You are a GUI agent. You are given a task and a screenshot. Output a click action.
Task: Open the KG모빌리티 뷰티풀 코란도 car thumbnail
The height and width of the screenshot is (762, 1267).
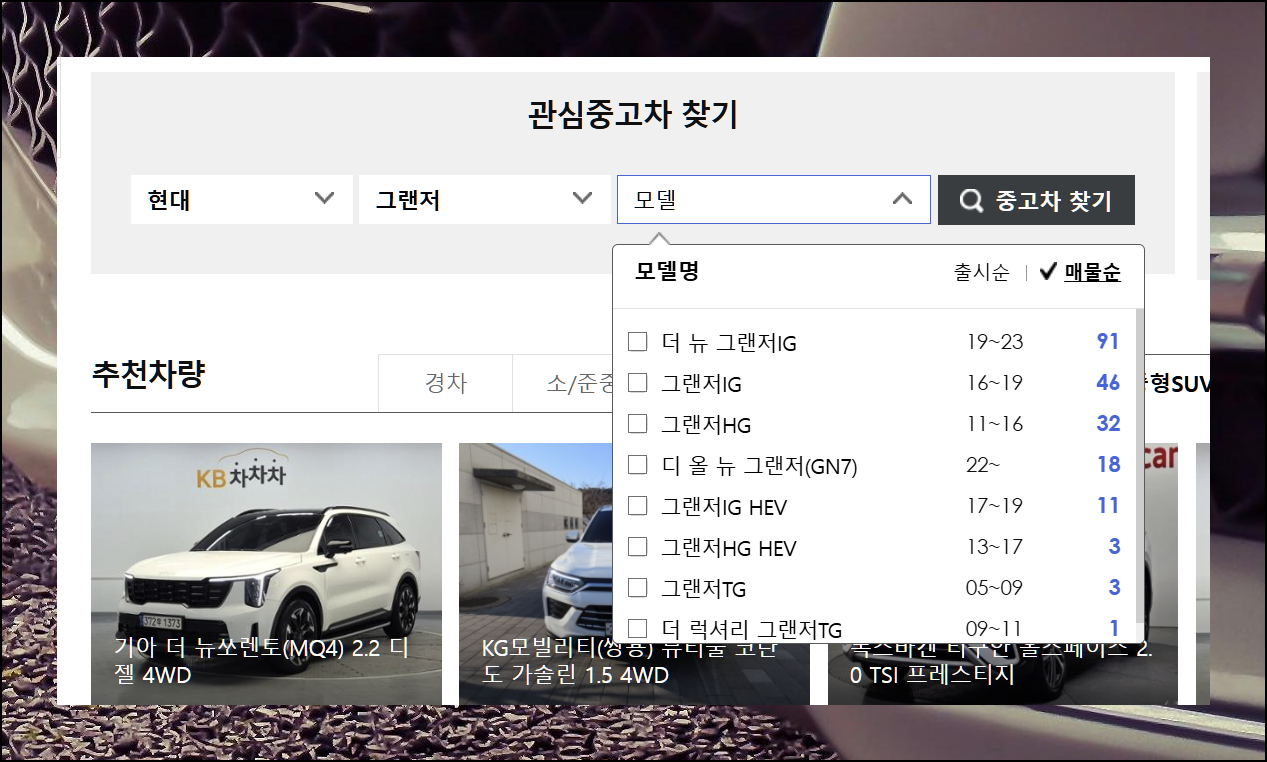click(634, 573)
